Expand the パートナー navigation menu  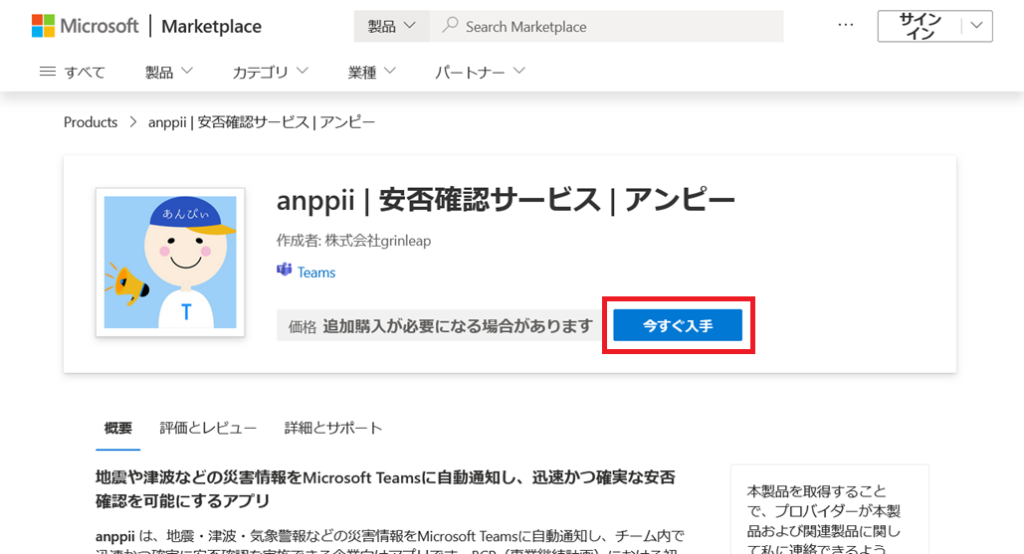tap(480, 72)
